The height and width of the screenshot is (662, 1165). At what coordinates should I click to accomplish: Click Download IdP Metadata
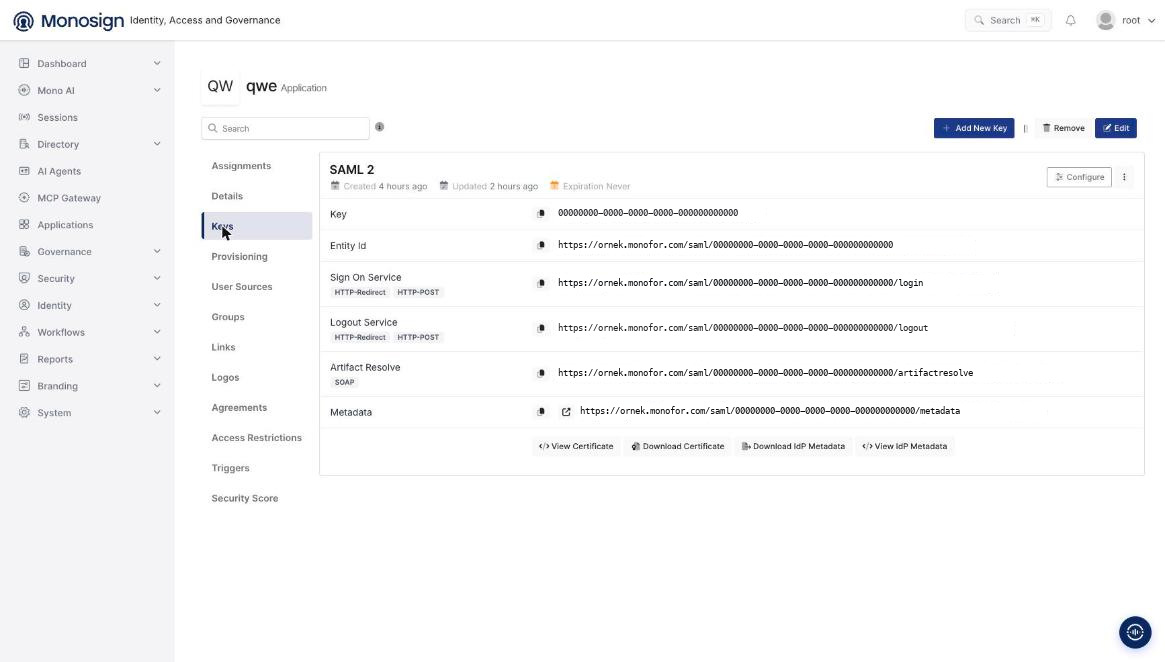793,447
